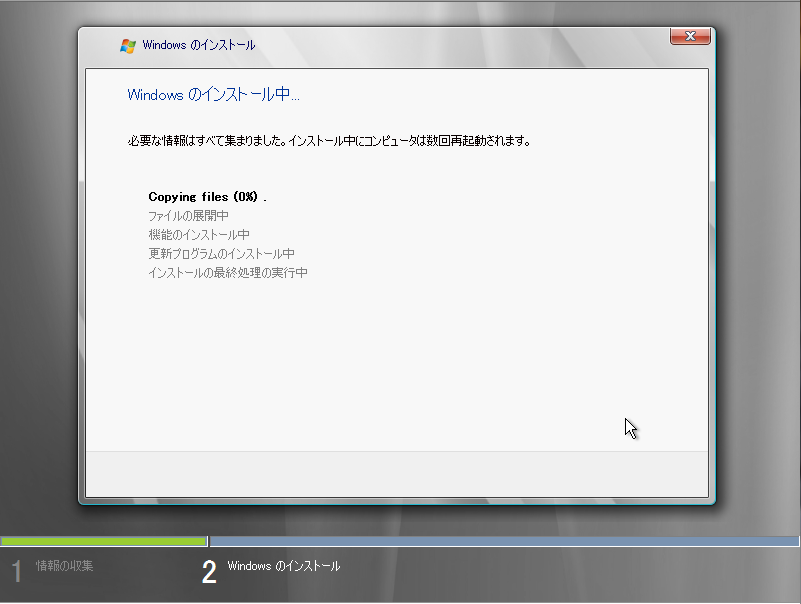The image size is (801, 604).
Task: Click the 'Copying files (0%)' status line
Action: tap(207, 197)
